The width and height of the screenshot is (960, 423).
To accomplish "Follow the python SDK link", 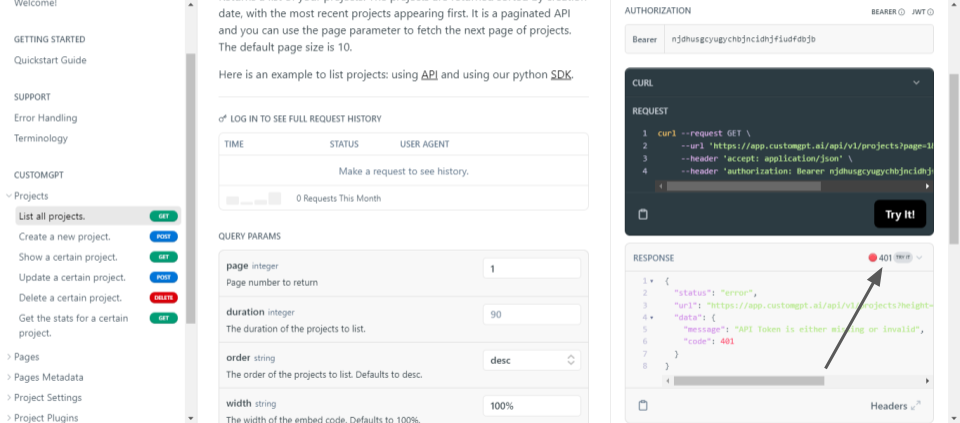I will pyautogui.click(x=560, y=75).
